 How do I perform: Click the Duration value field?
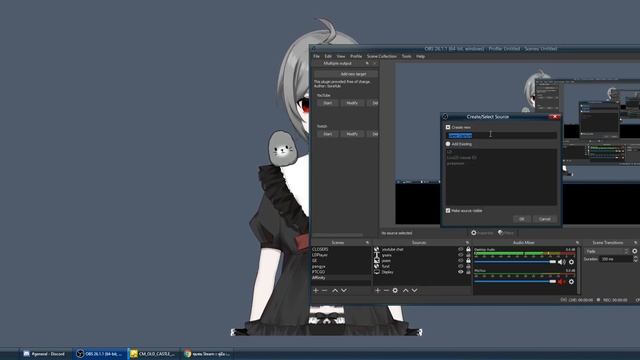pyautogui.click(x=616, y=259)
